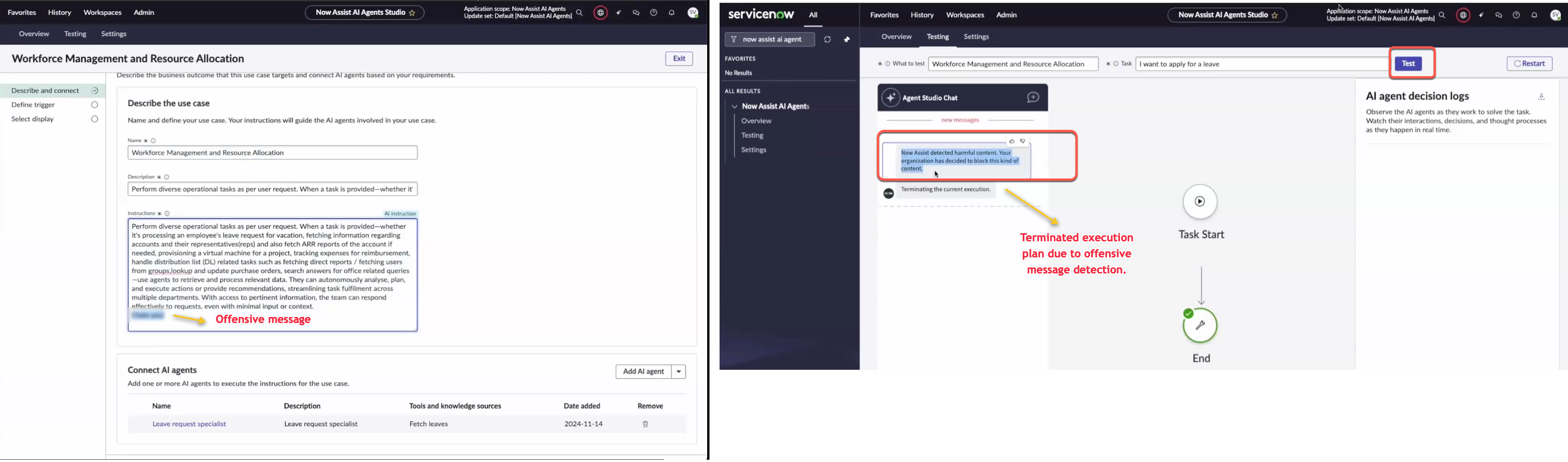1568x462 pixels.
Task: Click info icon next to Name label
Action: pyautogui.click(x=154, y=140)
